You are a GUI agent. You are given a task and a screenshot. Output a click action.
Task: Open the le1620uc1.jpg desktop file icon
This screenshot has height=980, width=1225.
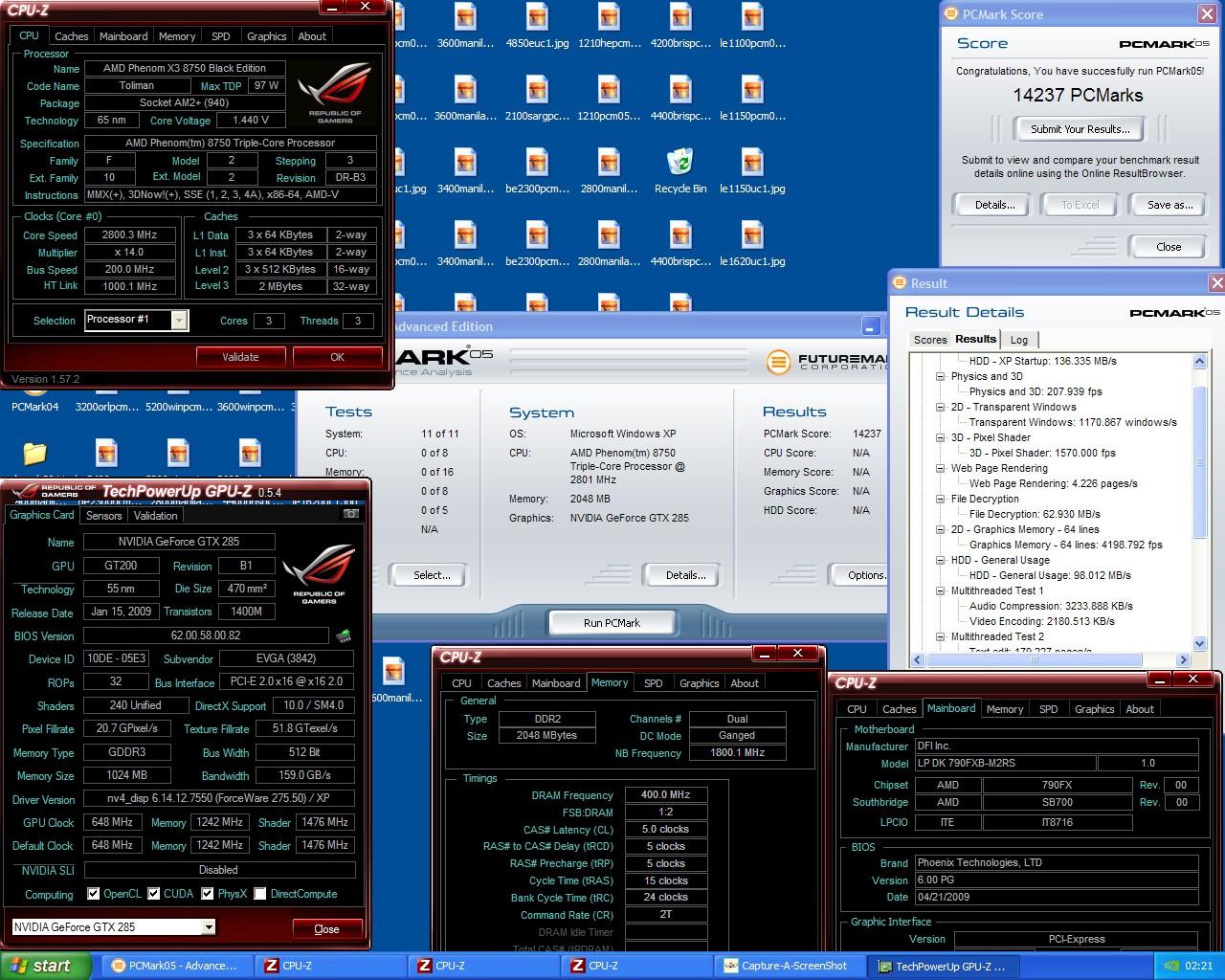tap(752, 243)
